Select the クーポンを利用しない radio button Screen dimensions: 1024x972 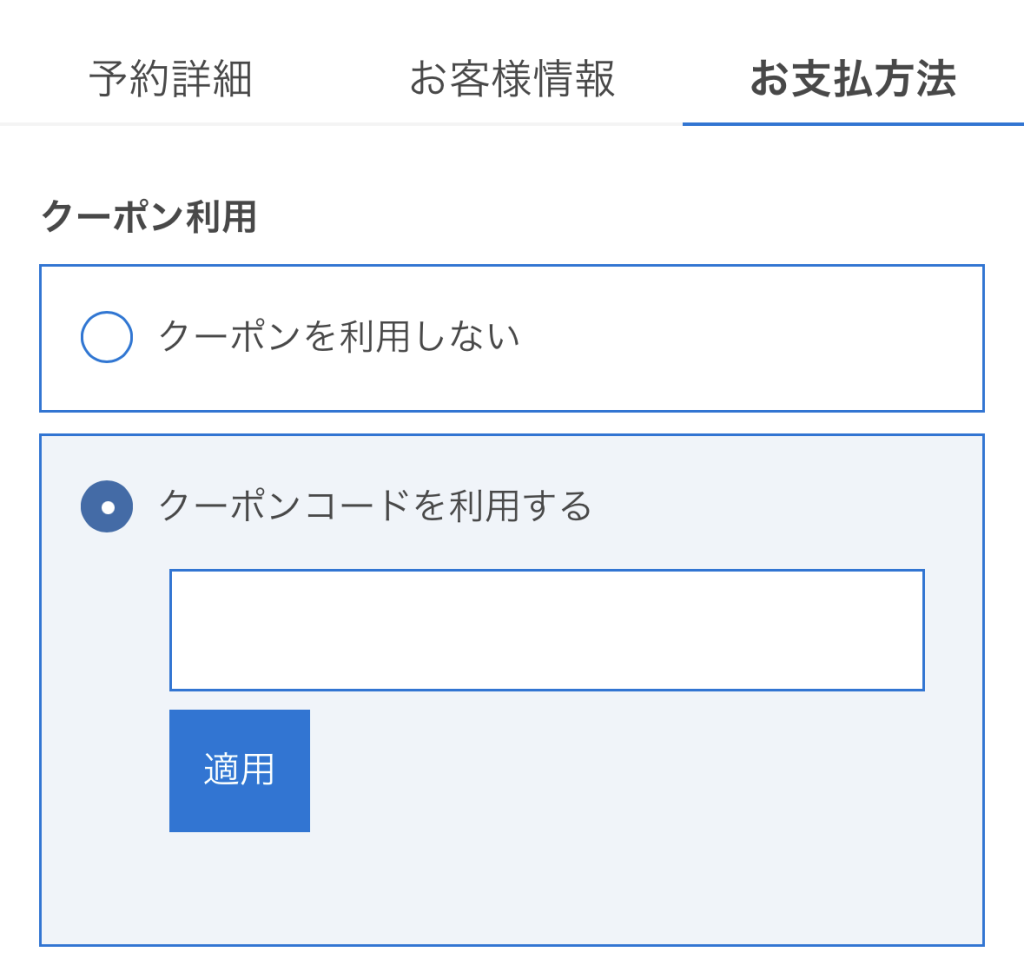point(107,337)
